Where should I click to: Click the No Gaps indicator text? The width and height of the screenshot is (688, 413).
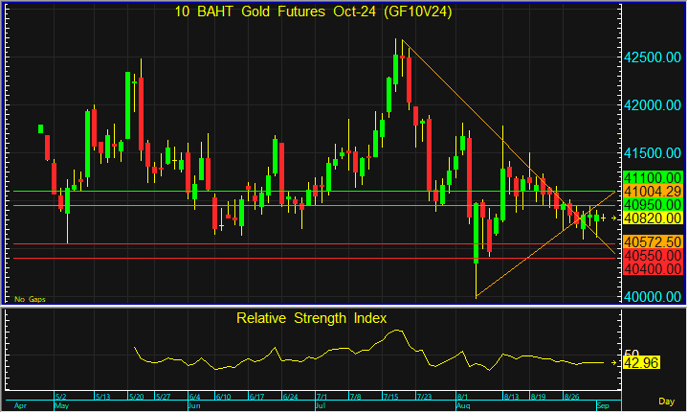click(28, 298)
